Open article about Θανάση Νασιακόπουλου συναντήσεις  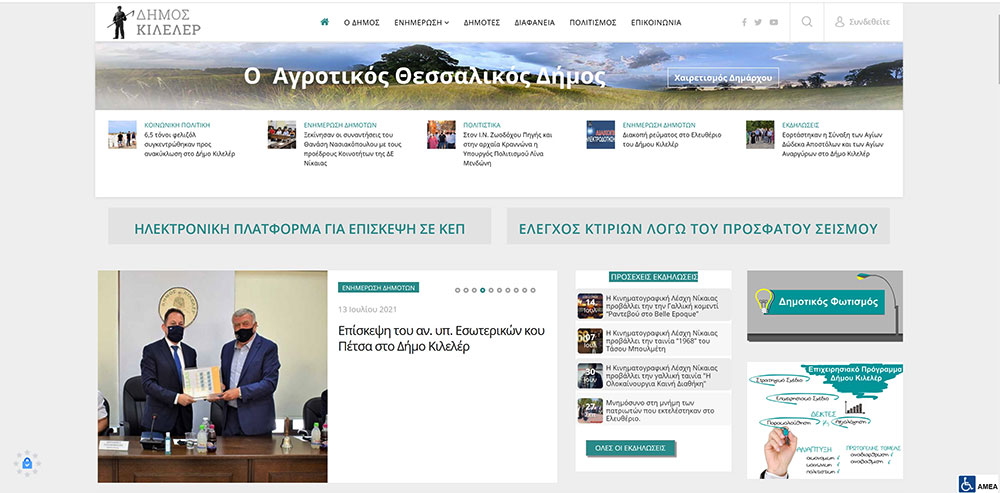click(353, 149)
